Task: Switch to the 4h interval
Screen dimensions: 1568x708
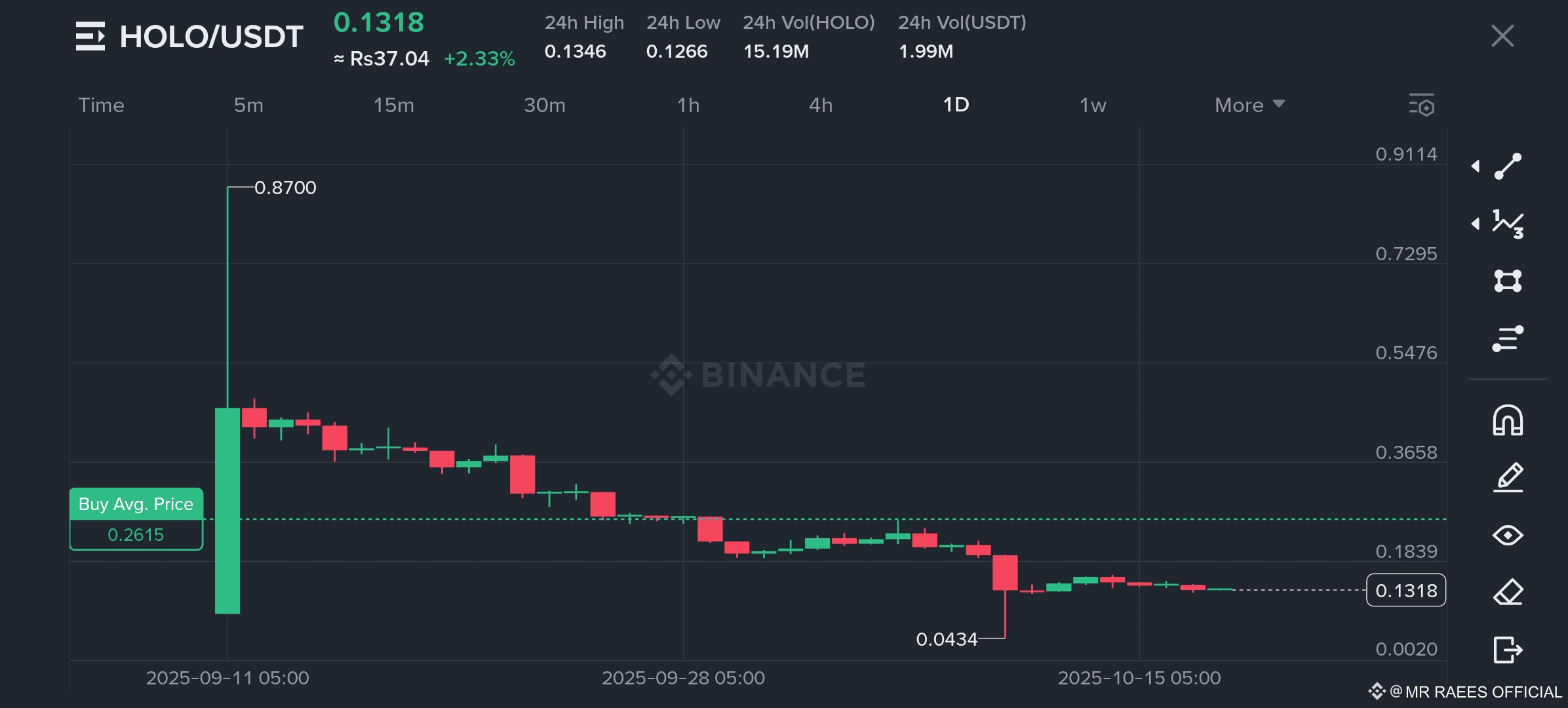Action: (x=821, y=105)
